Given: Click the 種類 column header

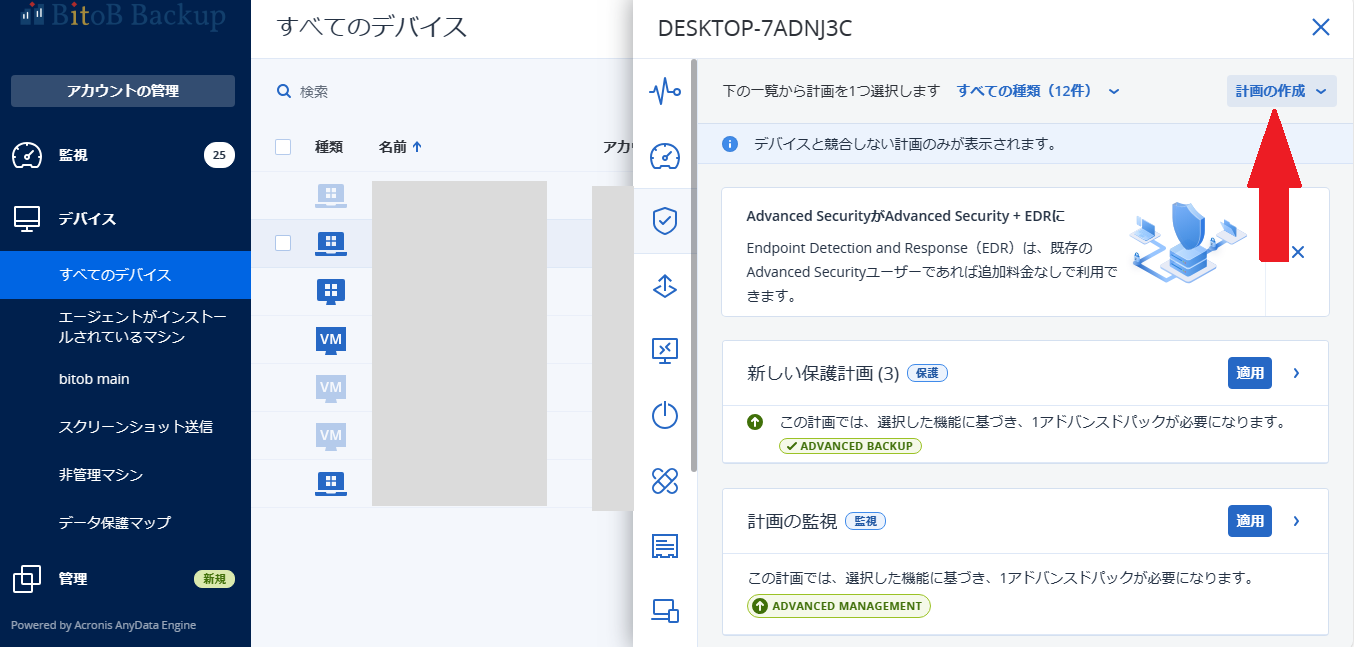Looking at the screenshot, I should [329, 147].
